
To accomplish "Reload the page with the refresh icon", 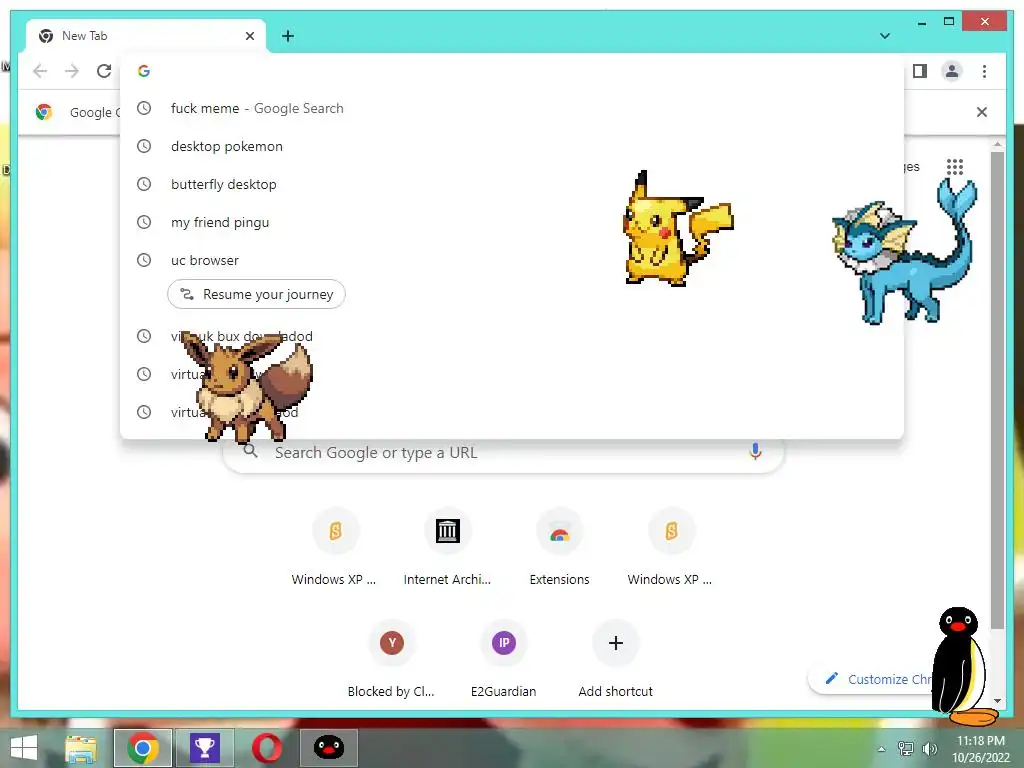I will (104, 71).
